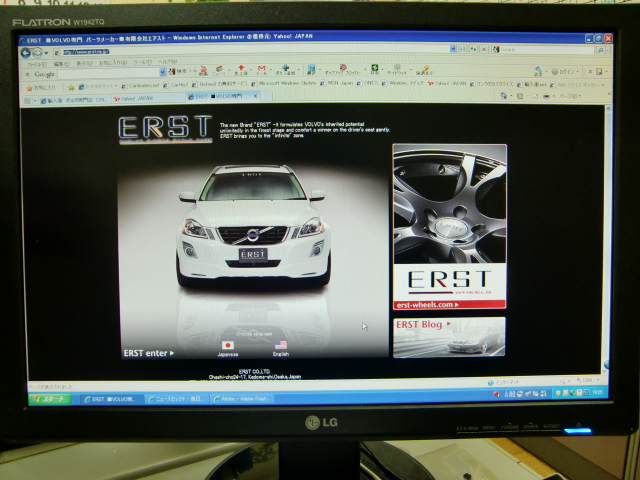The image size is (640, 480).
Task: Open the お気に入り(A) menu
Action: click(x=113, y=63)
